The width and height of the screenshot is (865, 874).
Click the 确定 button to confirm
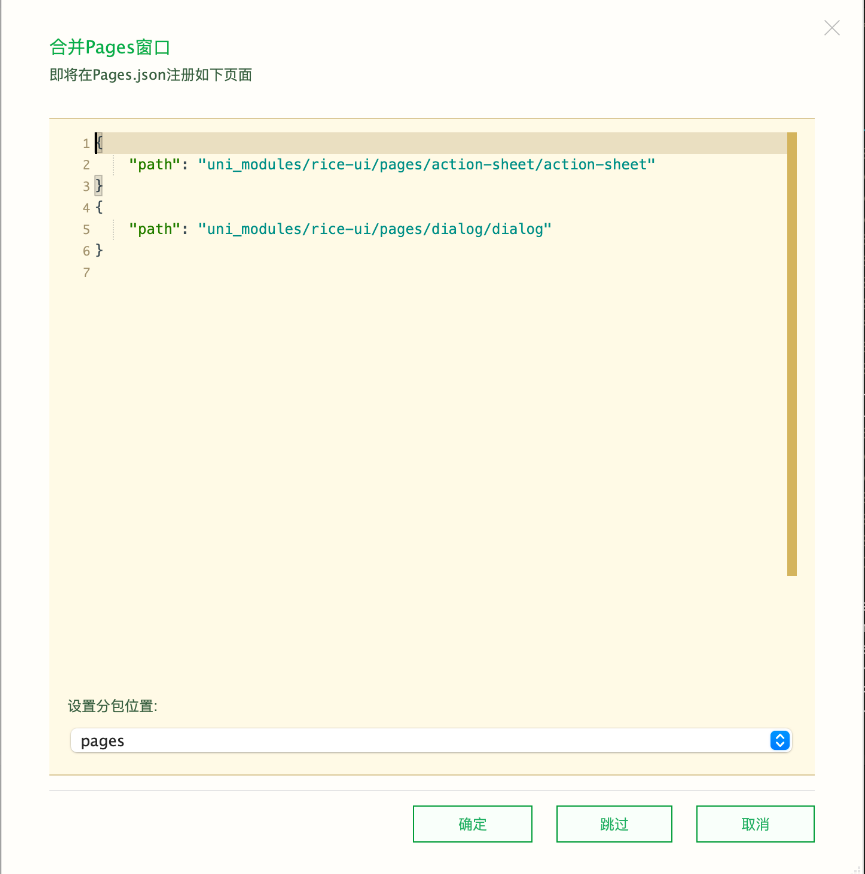[472, 824]
